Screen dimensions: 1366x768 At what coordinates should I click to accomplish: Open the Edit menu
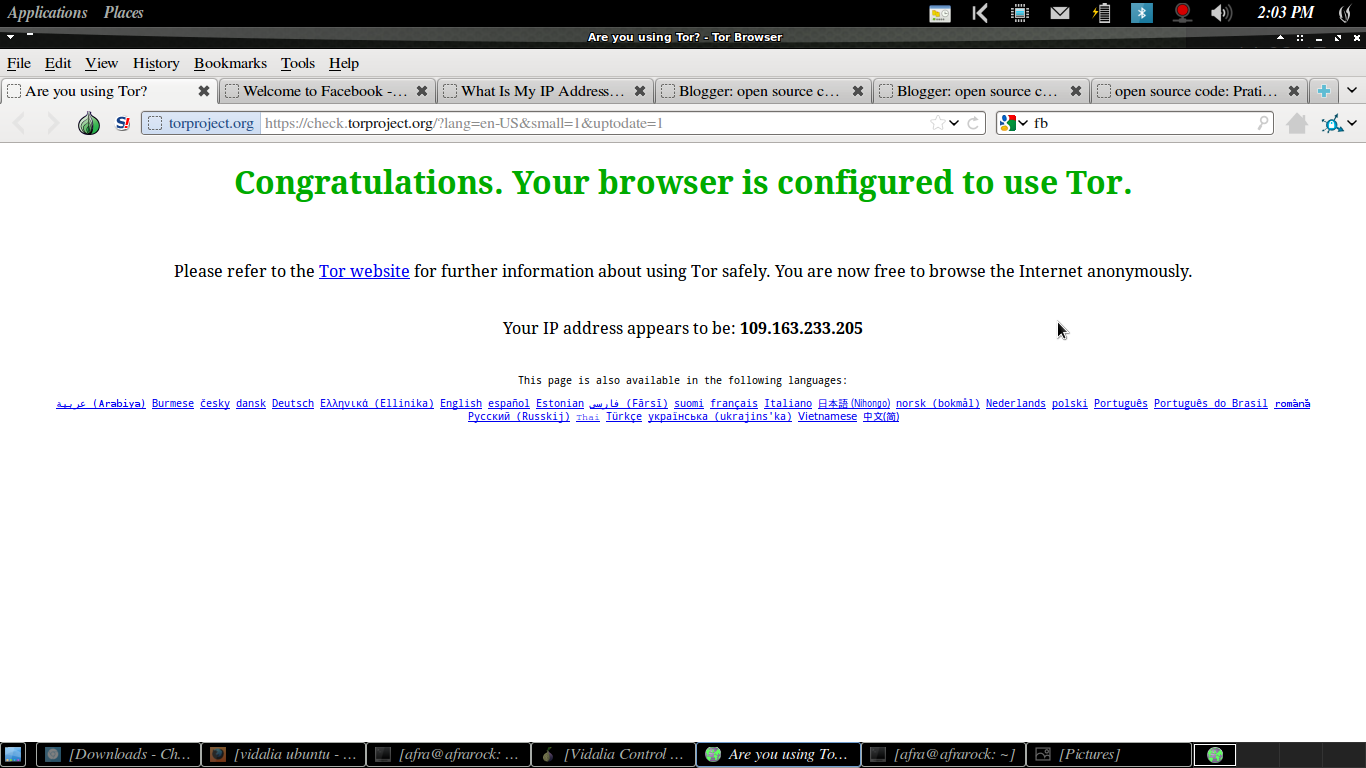tap(58, 63)
